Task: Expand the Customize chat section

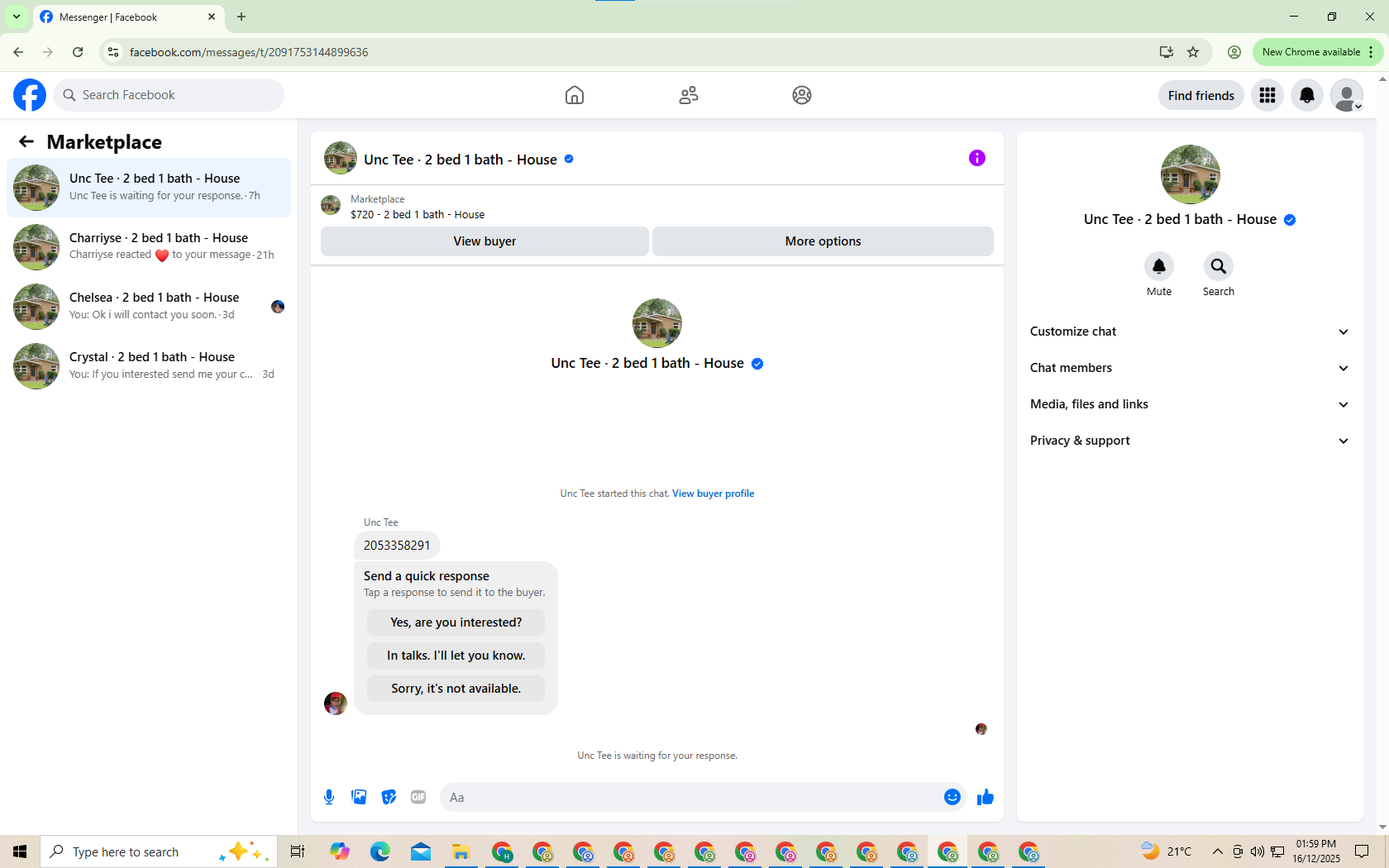Action: click(1190, 331)
